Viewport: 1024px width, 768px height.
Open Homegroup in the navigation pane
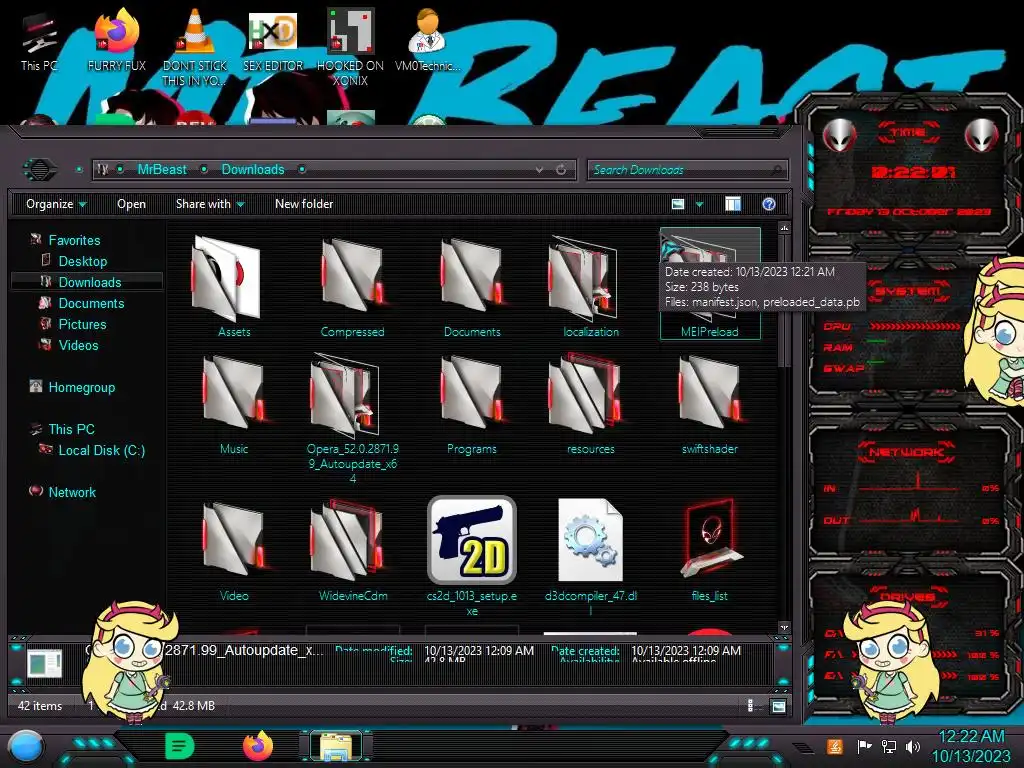coord(82,387)
